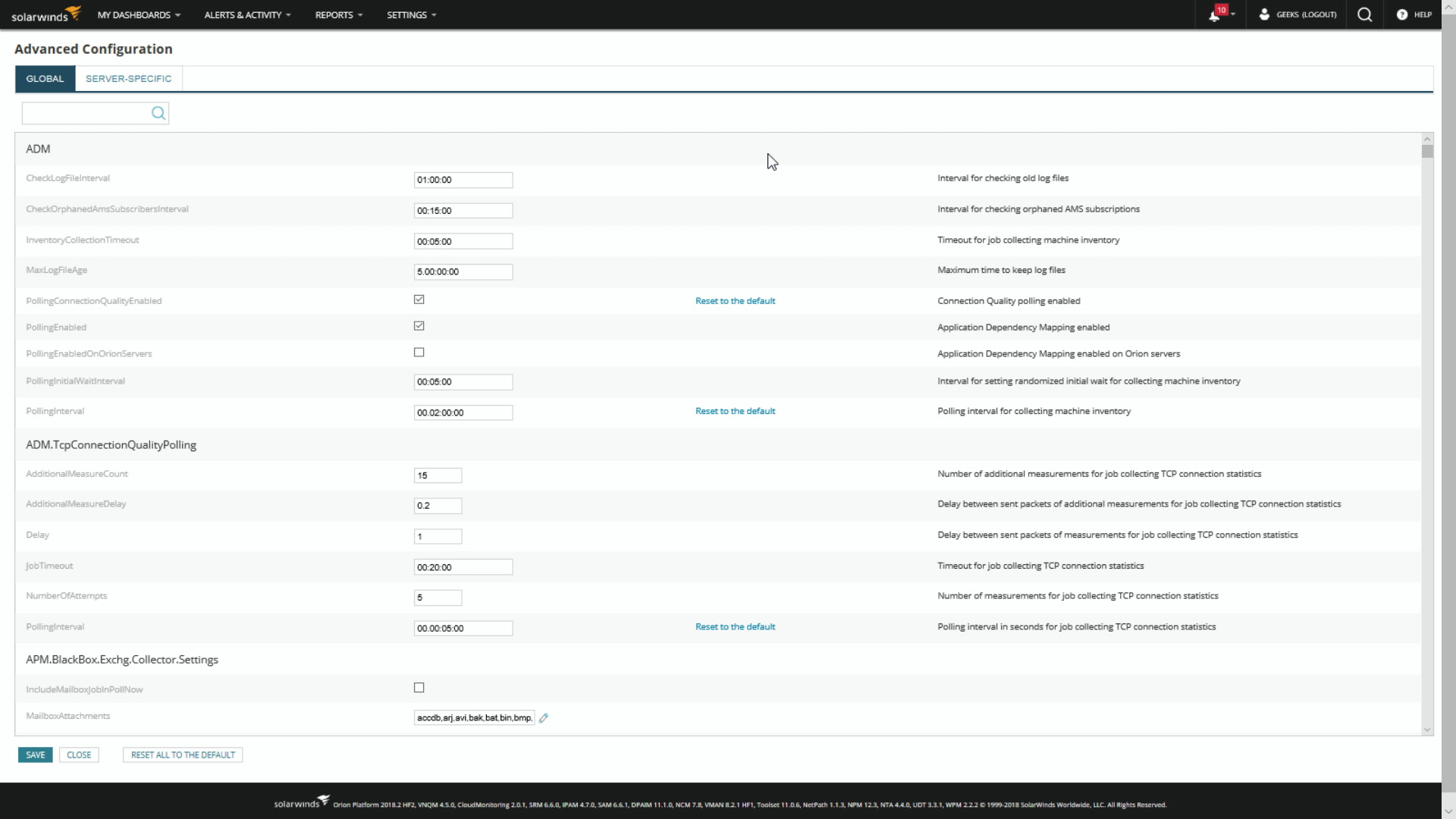Click the SolarWinds logo in header
The height and width of the screenshot is (819, 1456).
(x=45, y=14)
